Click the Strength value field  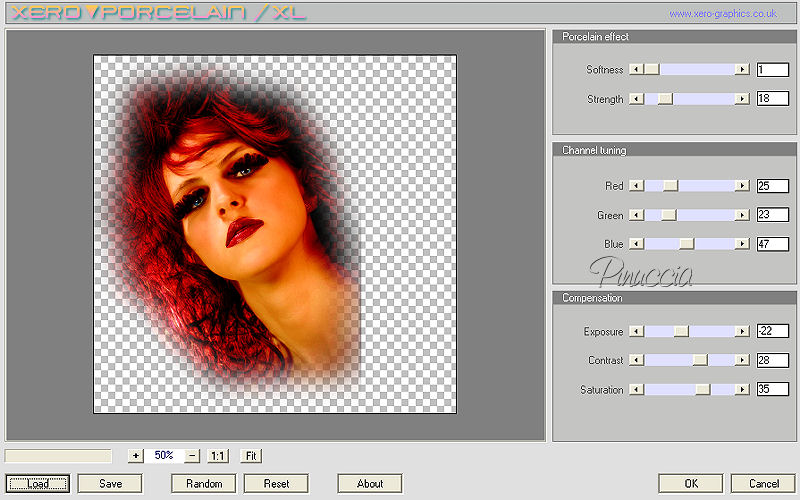[772, 98]
